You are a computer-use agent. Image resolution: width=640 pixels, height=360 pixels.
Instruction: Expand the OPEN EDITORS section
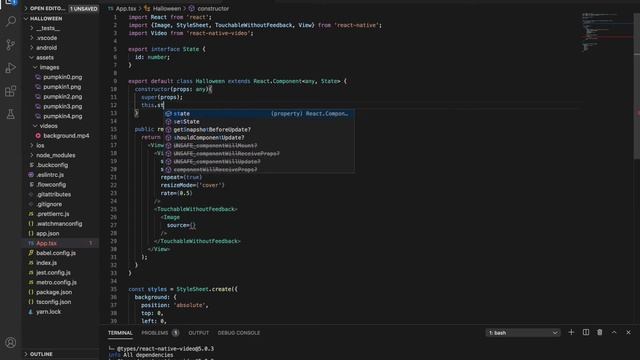60,9
